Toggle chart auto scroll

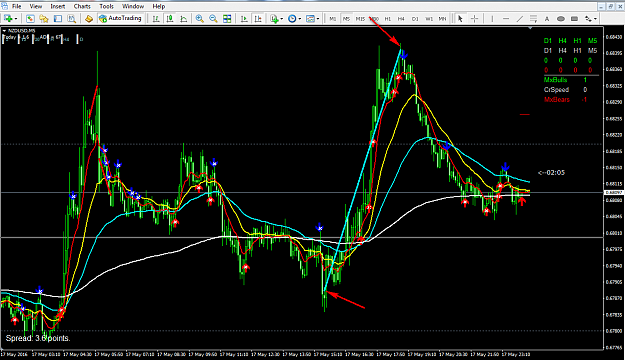(244, 18)
